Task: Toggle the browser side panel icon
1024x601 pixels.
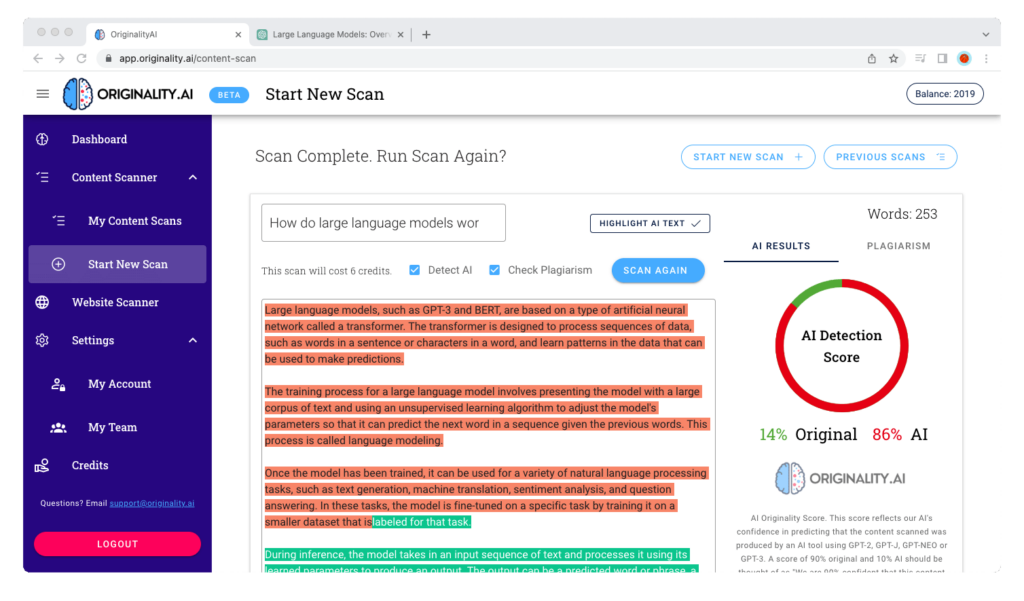Action: coord(942,58)
